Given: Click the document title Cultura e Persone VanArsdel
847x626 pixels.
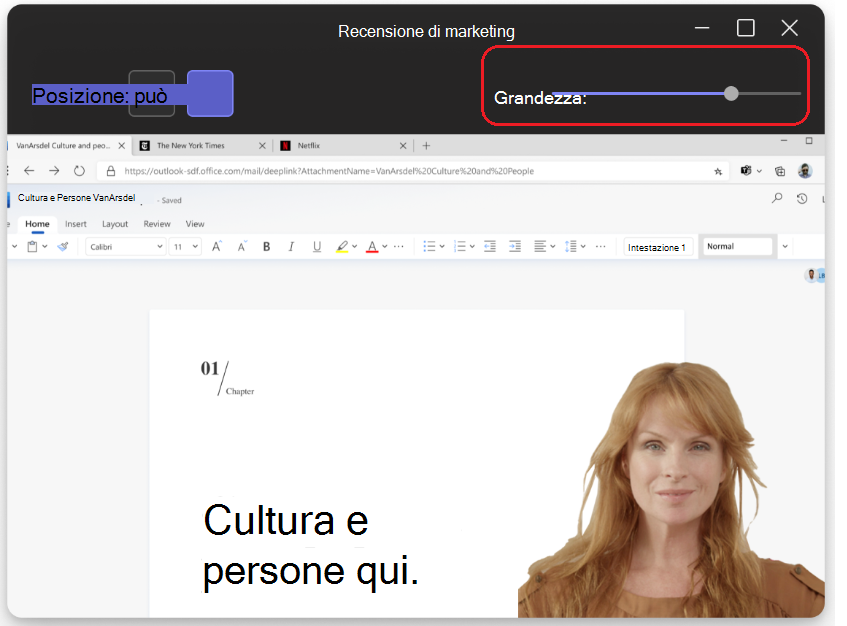Looking at the screenshot, I should pos(77,198).
